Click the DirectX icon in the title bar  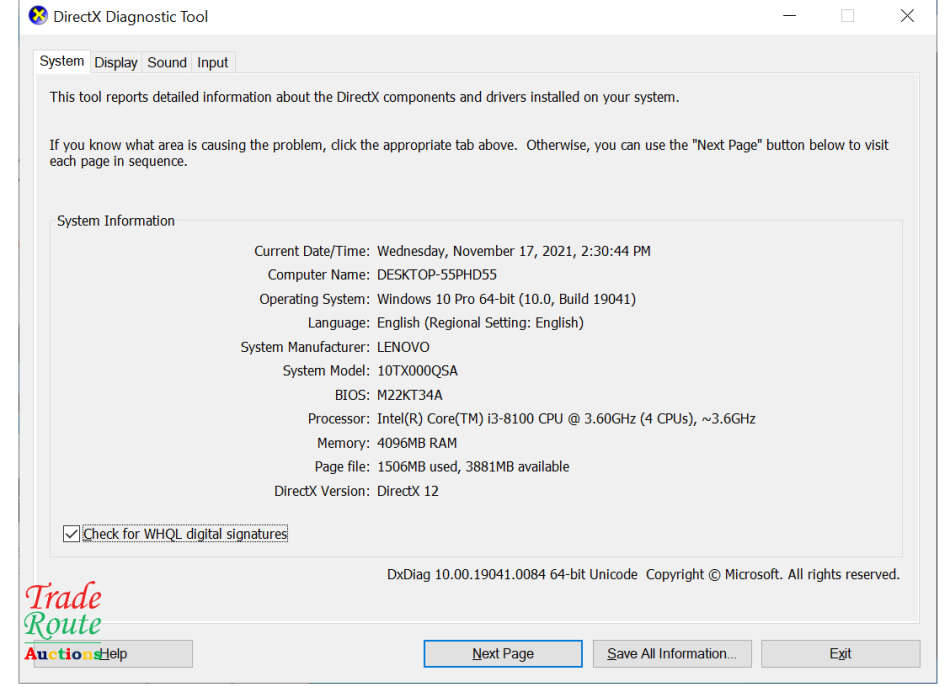38,16
